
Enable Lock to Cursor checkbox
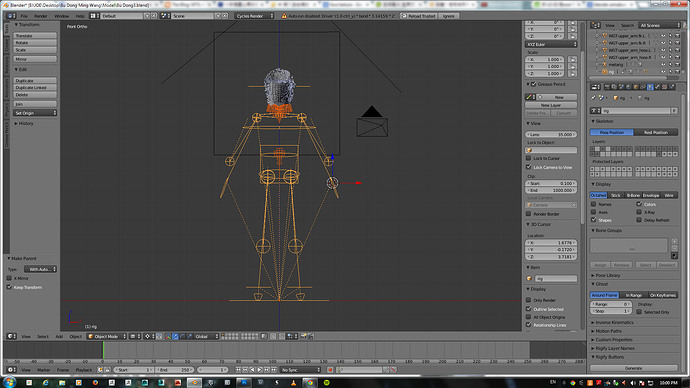[x=529, y=158]
